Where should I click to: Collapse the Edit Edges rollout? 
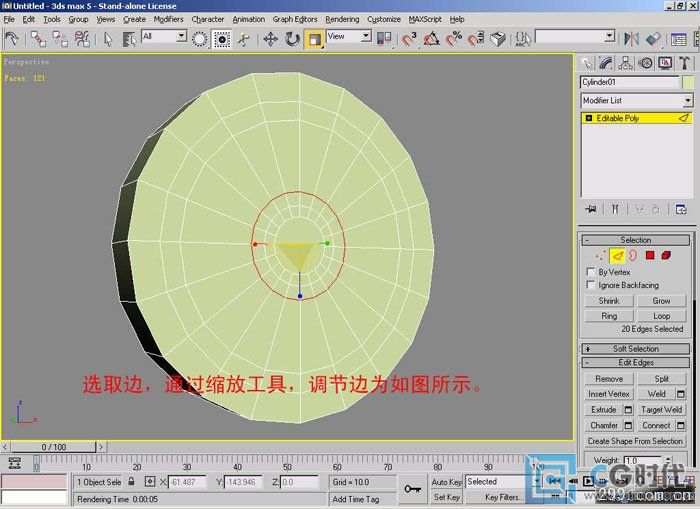[x=636, y=363]
